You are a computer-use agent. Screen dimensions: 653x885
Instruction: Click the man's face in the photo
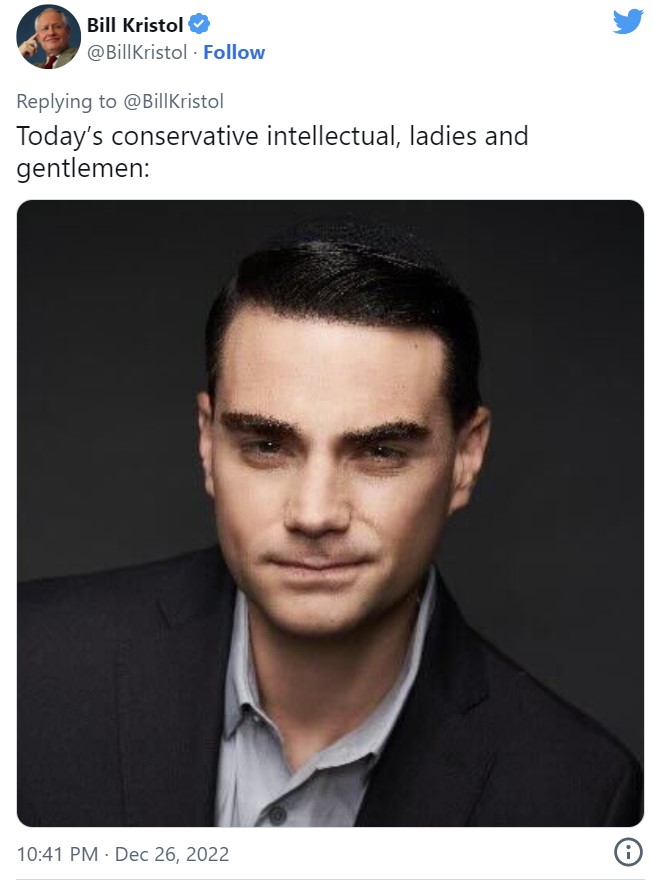pos(333,480)
